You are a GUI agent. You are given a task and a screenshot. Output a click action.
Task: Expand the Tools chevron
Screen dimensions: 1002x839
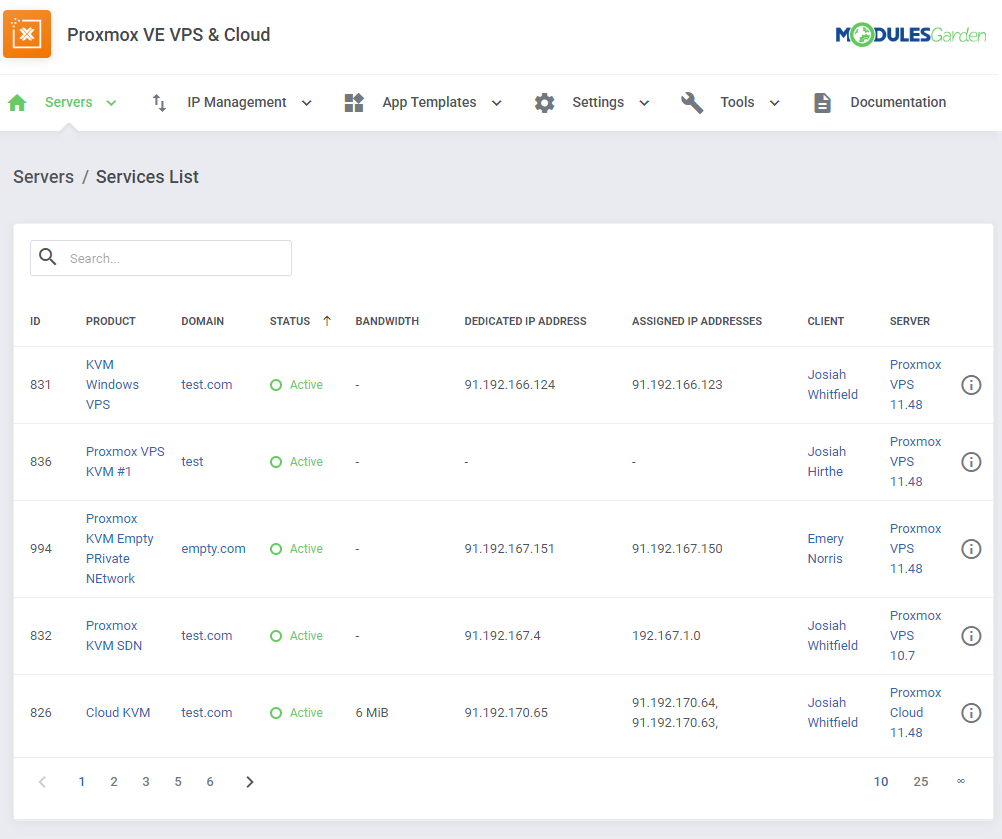tap(775, 102)
